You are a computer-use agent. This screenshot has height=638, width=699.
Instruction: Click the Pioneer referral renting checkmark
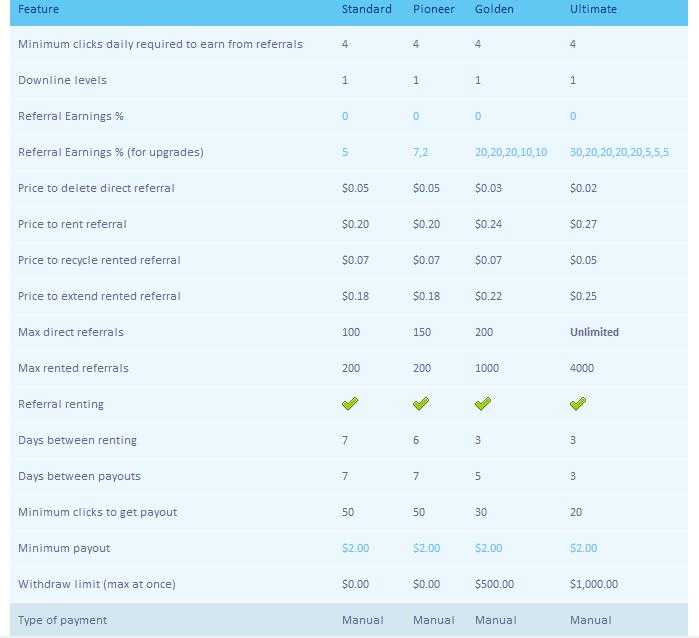(421, 403)
